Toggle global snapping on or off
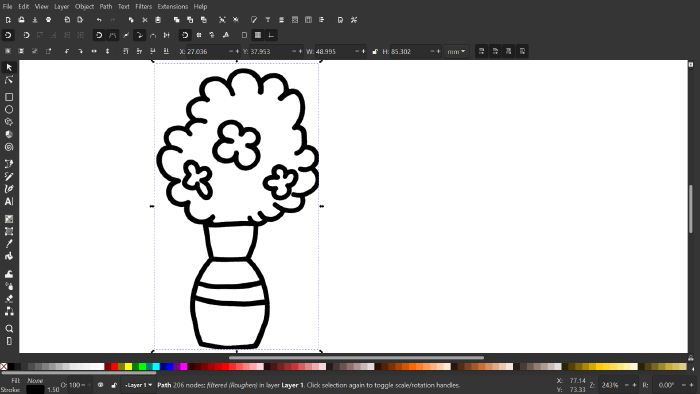 point(8,35)
